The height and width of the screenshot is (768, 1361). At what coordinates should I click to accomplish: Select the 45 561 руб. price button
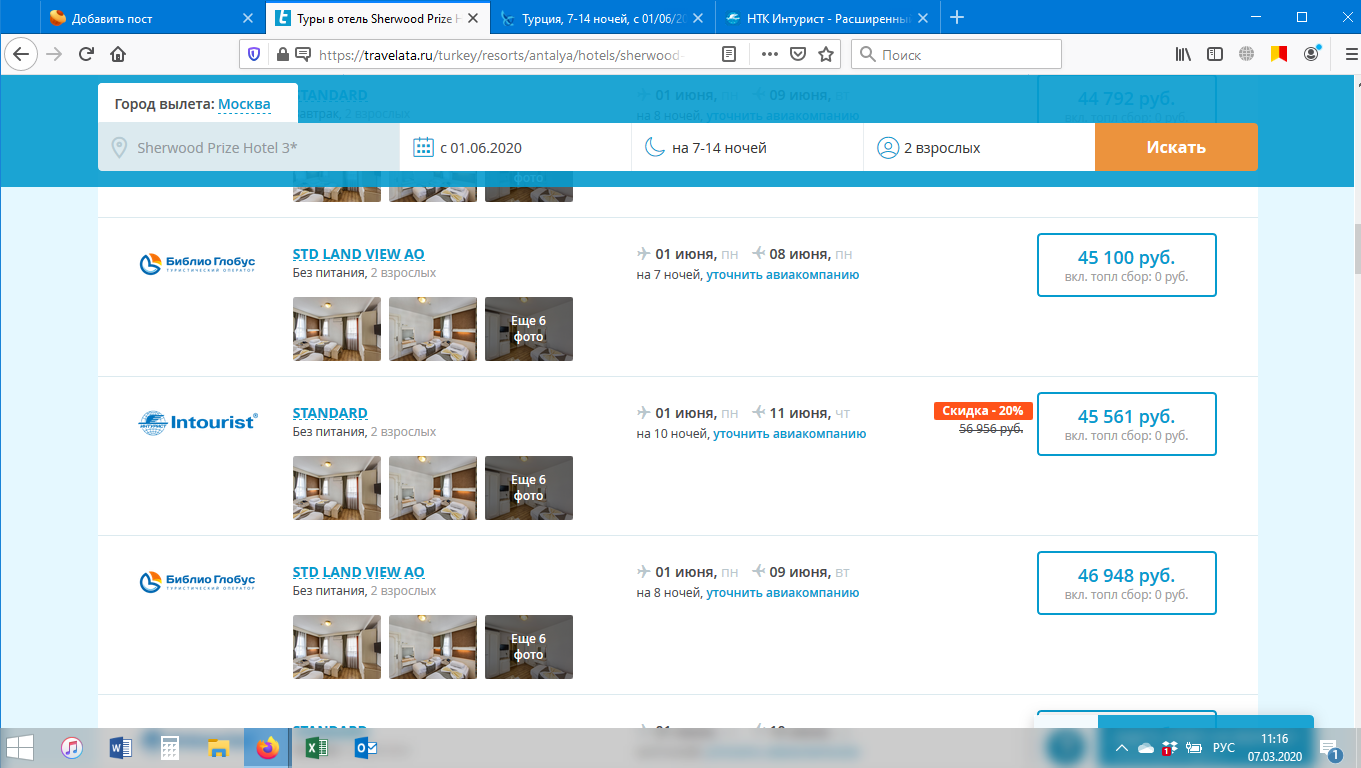pyautogui.click(x=1126, y=424)
